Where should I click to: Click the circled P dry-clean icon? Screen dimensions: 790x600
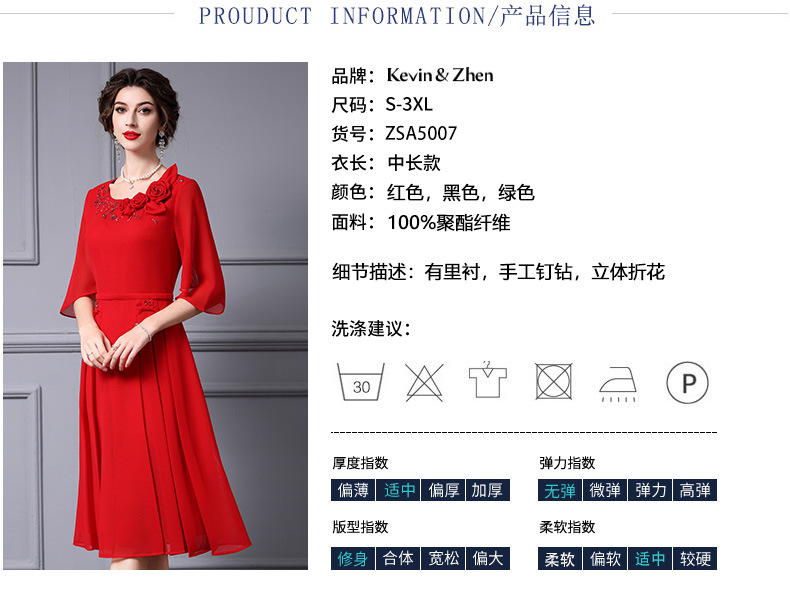coord(687,383)
